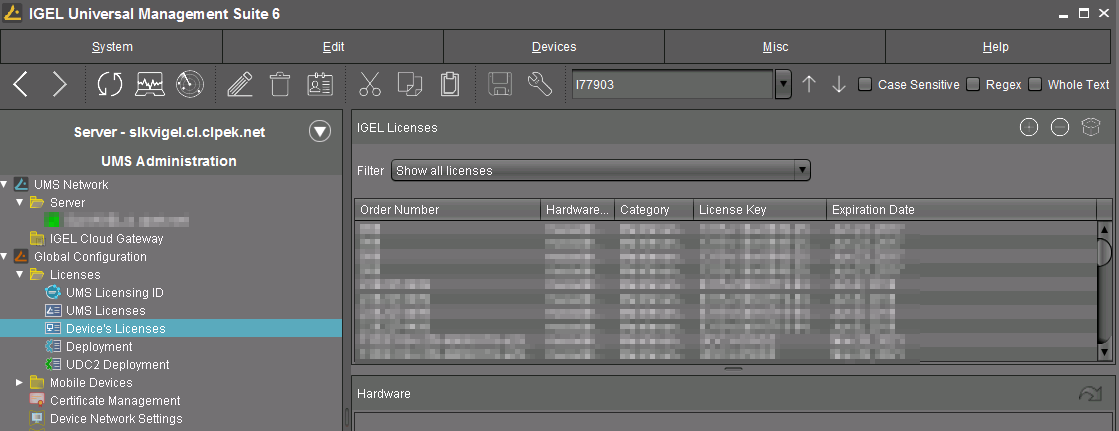Select Device Network Settings item
Viewport: 1119px width, 431px height.
coord(116,418)
